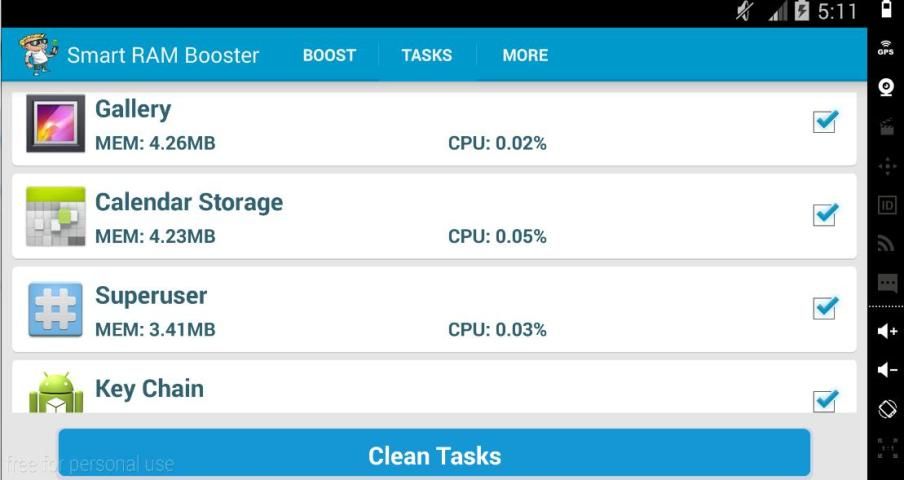
Task: Open the Gallery app icon
Action: 55,124
